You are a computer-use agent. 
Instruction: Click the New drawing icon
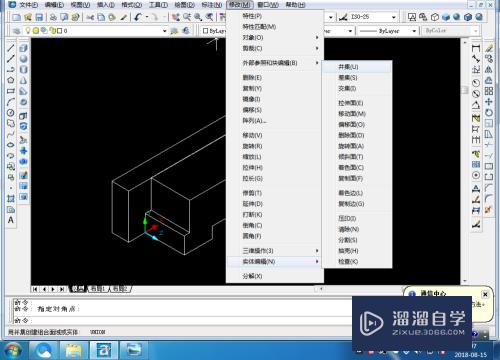16,17
